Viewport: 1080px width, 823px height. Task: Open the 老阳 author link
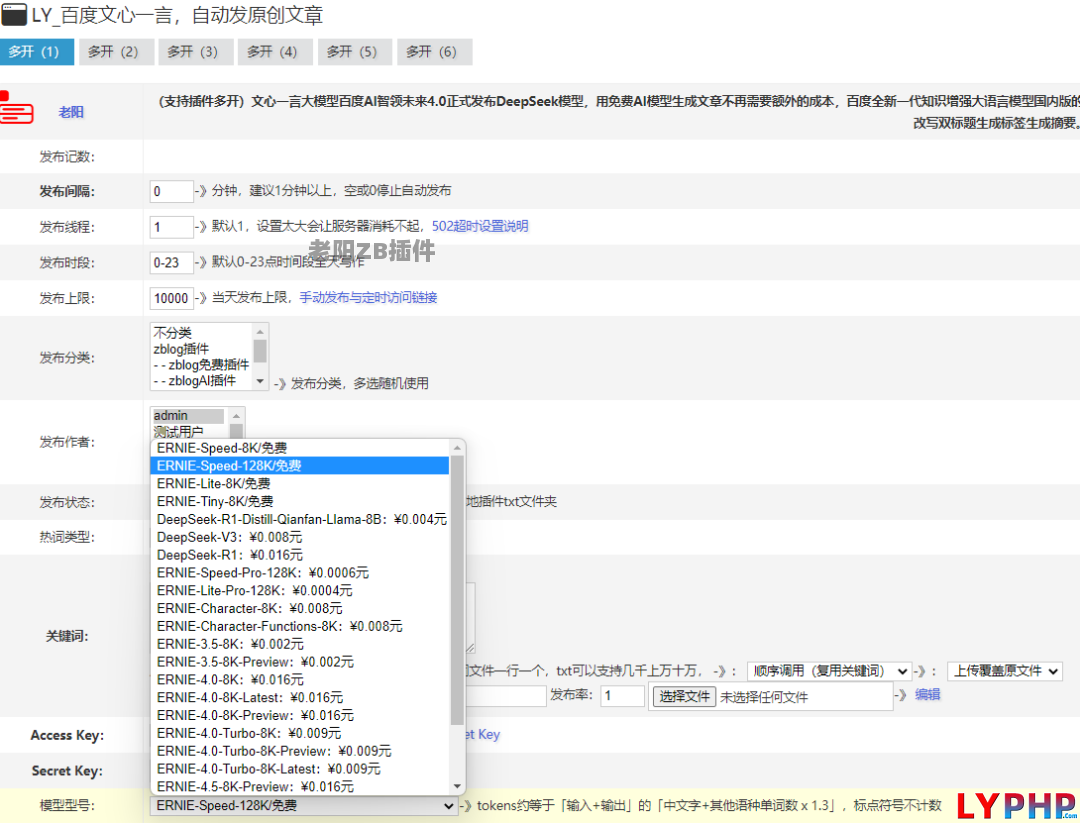point(71,112)
